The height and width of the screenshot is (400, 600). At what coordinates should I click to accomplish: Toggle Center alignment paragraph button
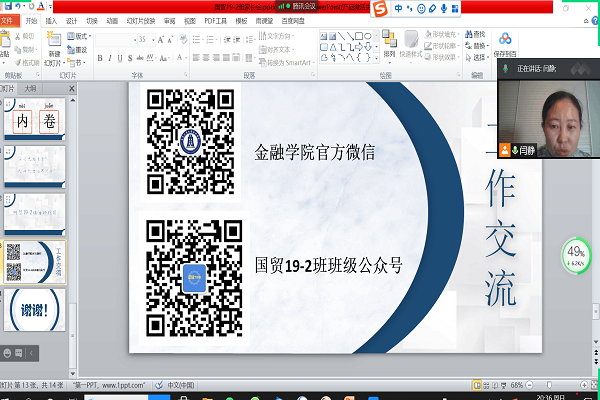pos(206,58)
